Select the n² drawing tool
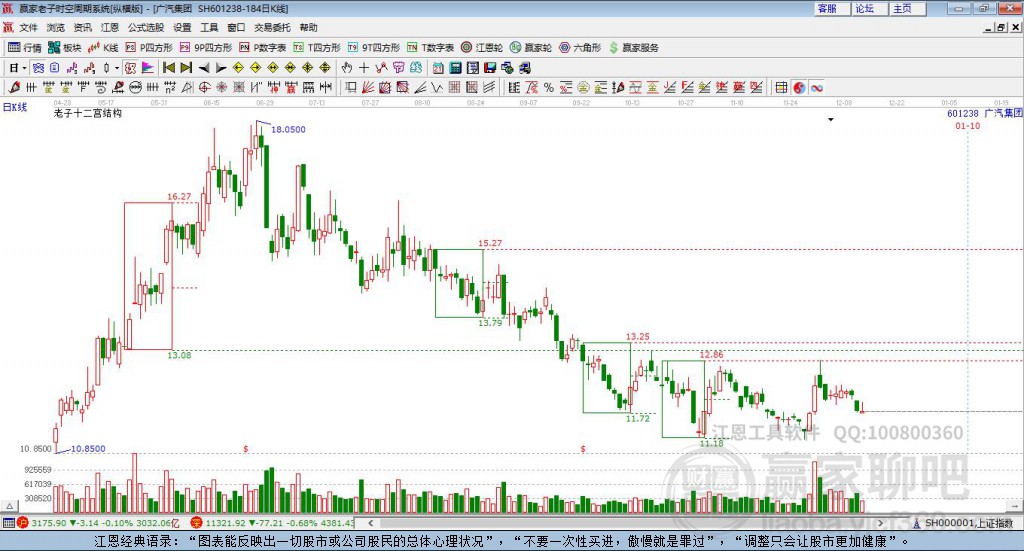Viewport: 1024px width, 551px height. coord(170,87)
